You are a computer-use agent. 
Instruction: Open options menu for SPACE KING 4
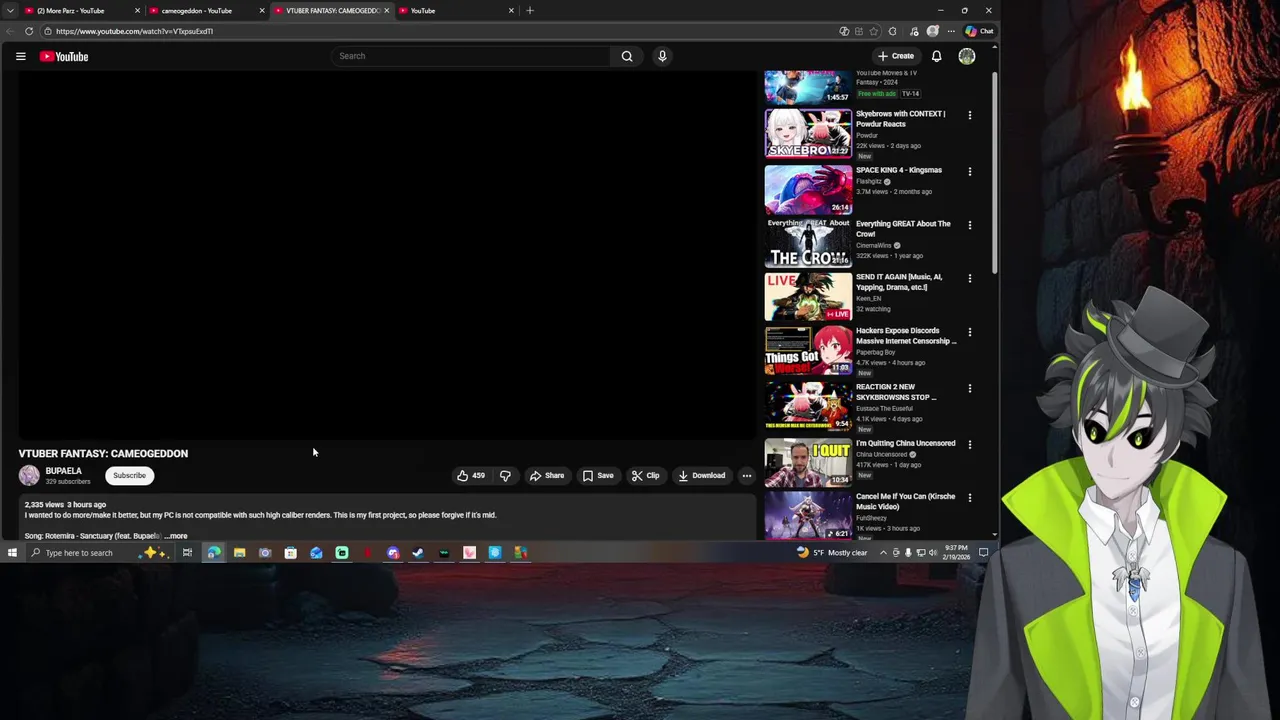pyautogui.click(x=969, y=171)
